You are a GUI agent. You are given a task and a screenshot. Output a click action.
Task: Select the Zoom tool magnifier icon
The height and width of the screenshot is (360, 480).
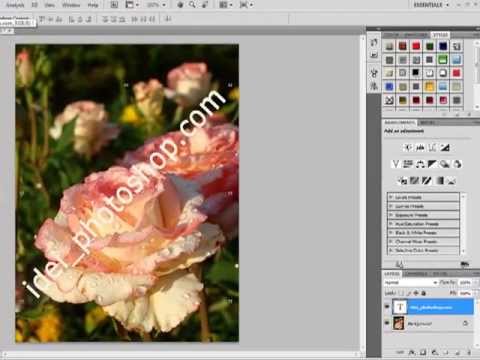[x=192, y=5]
